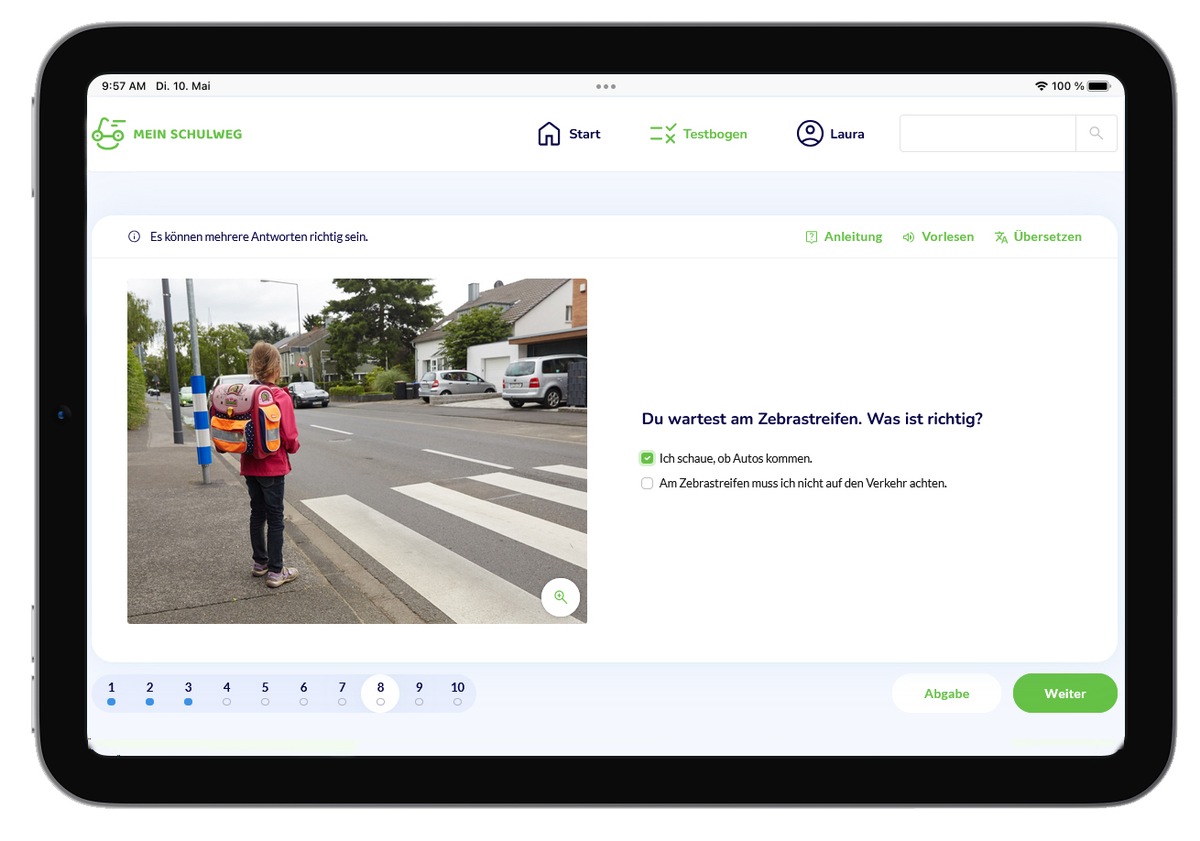Click the zebra crossing photo
The image size is (1200, 841).
357,451
